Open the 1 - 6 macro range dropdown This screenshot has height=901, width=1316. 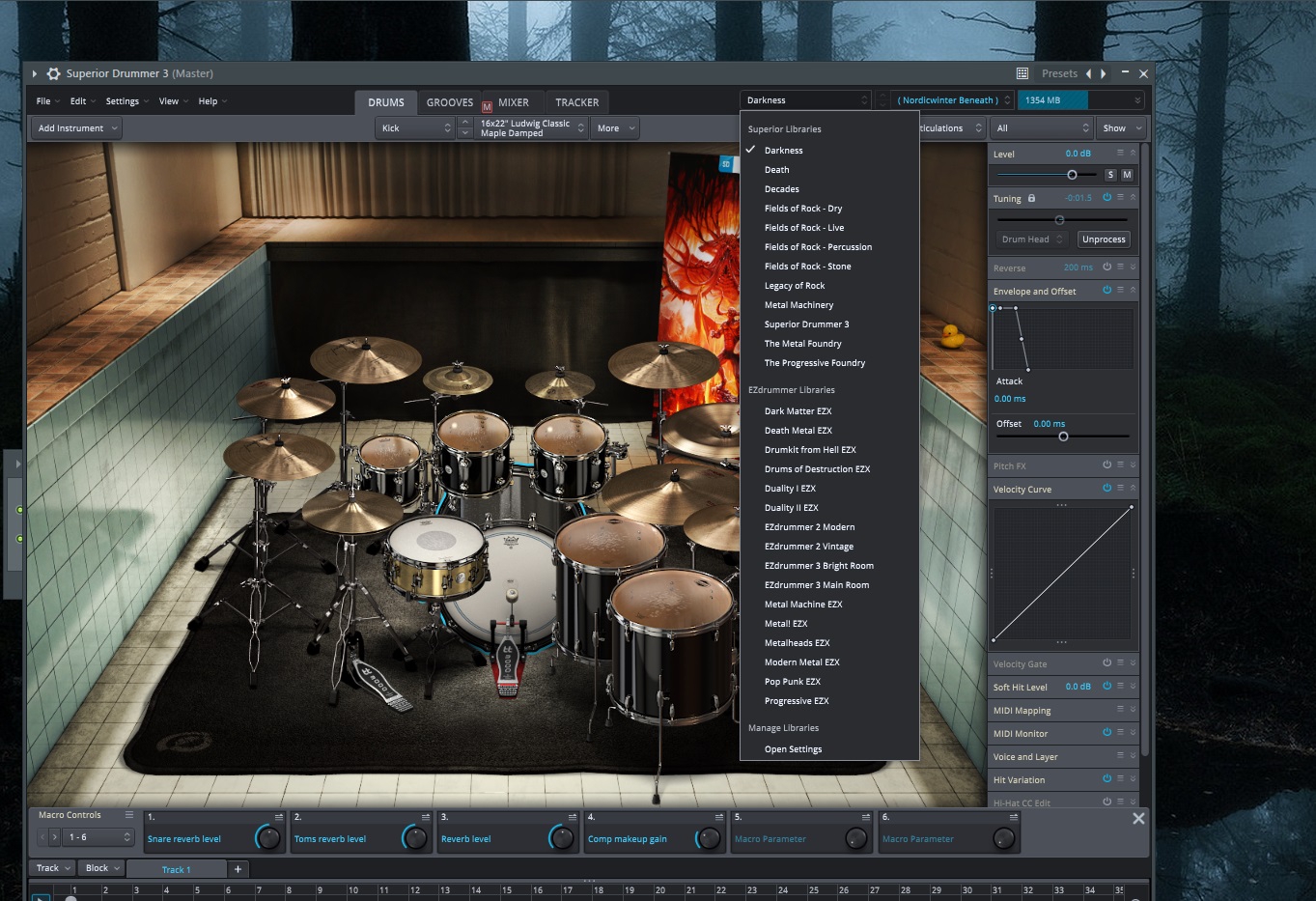98,837
